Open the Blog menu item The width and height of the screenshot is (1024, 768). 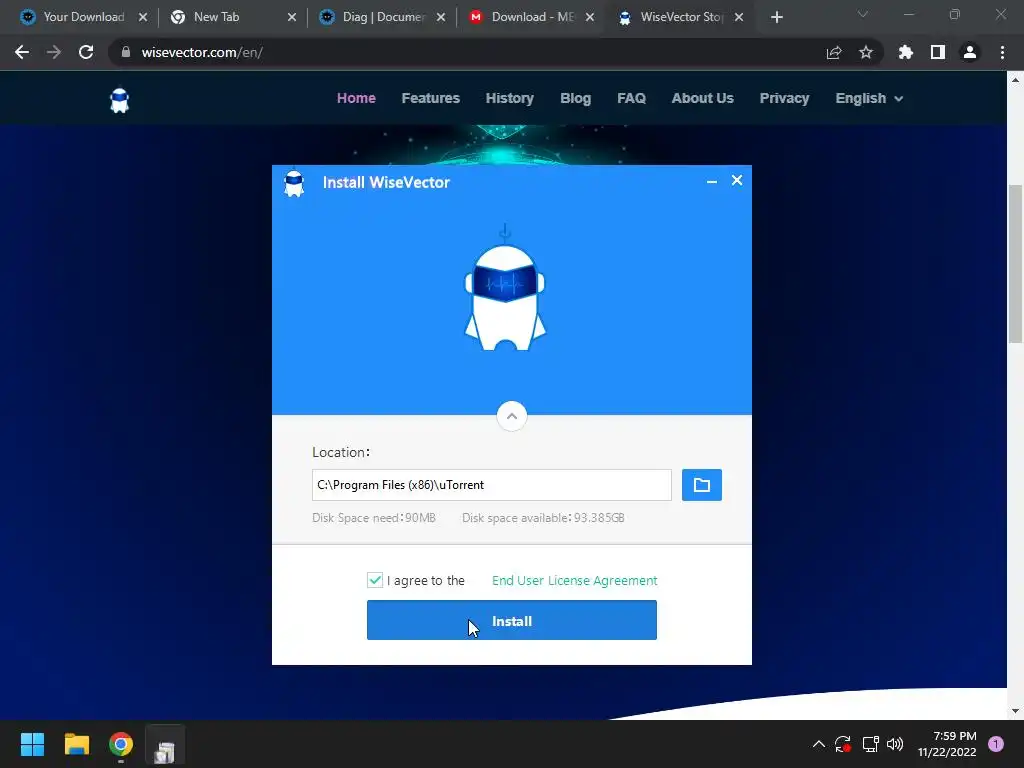tap(575, 98)
